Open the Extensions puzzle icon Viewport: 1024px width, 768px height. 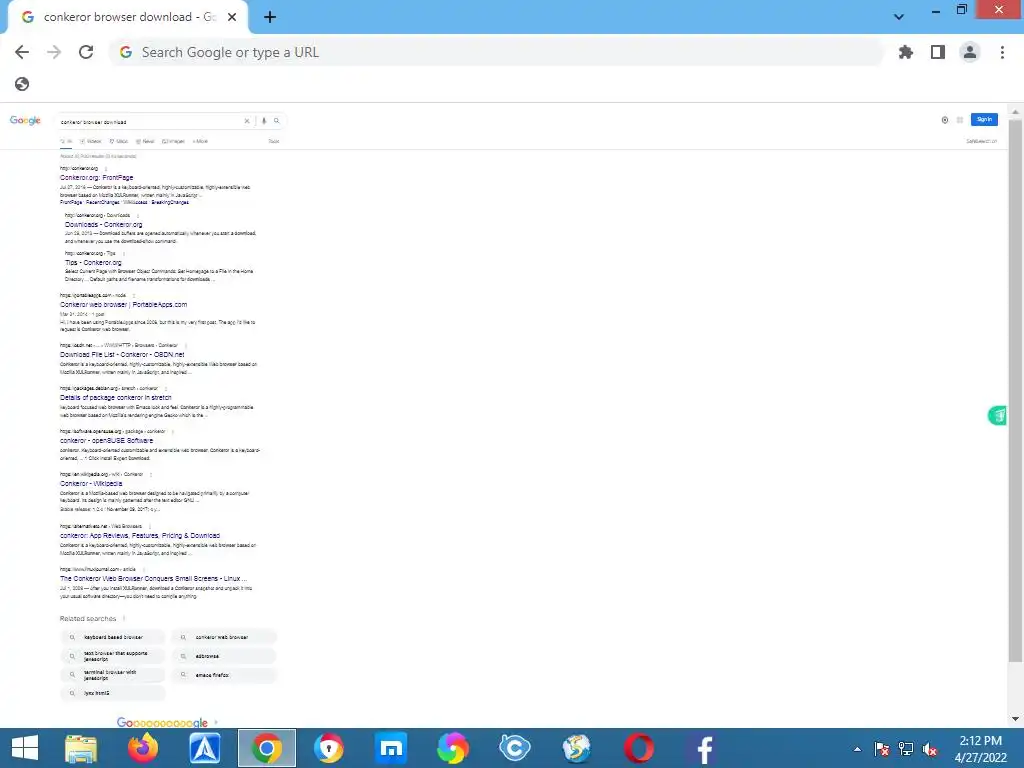(x=906, y=52)
